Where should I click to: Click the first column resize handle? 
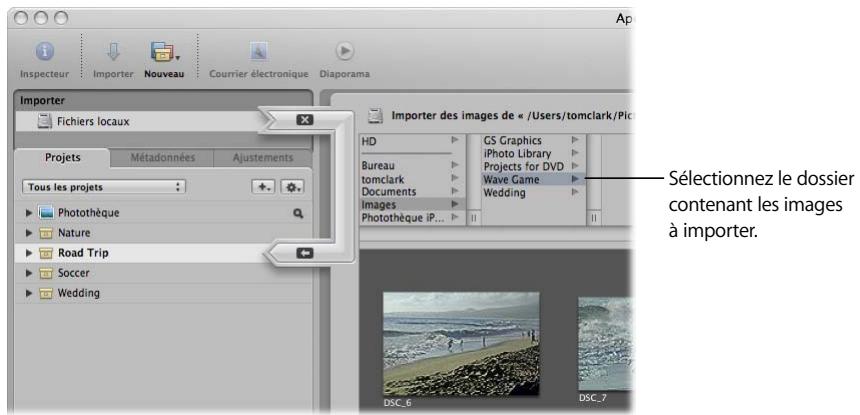[474, 218]
